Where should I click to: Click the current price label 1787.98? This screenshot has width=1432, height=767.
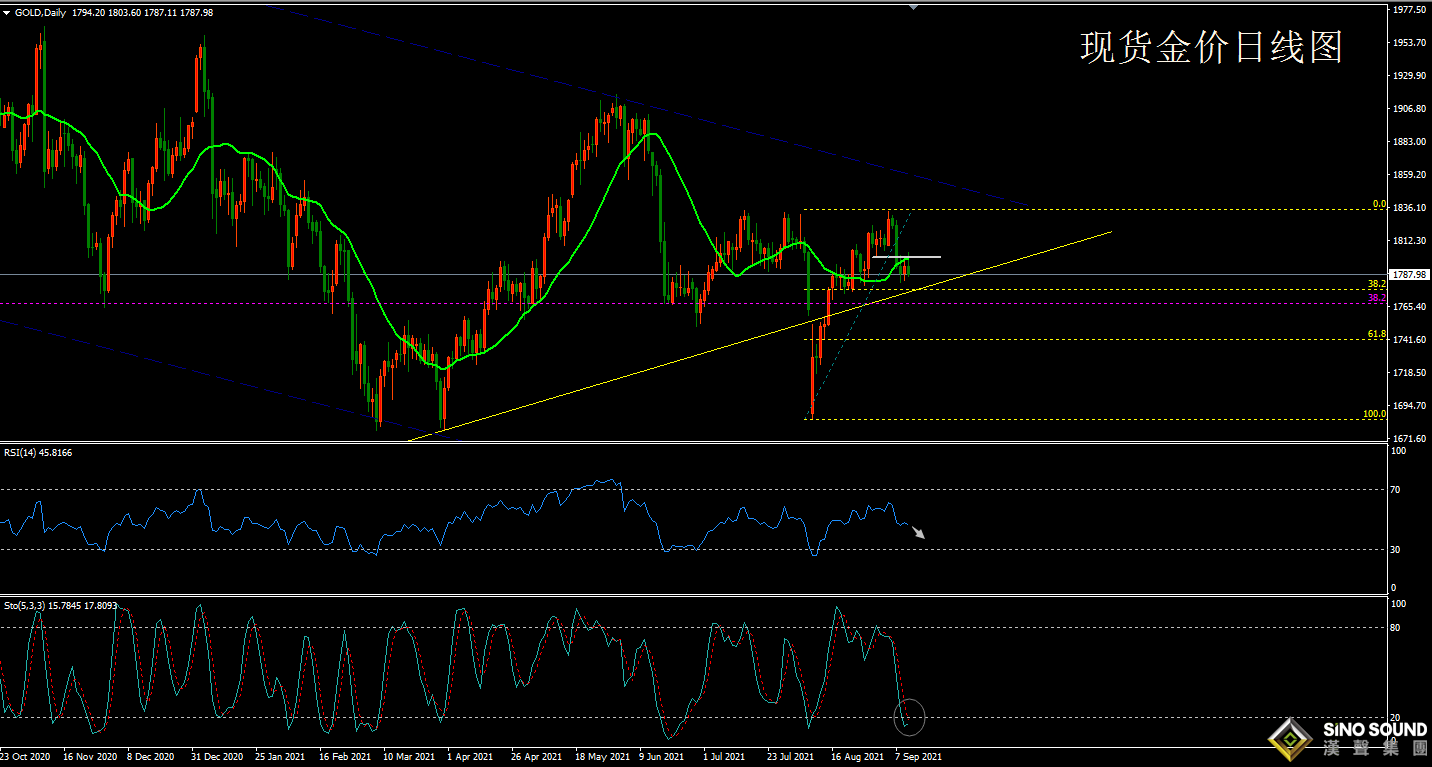(1408, 274)
